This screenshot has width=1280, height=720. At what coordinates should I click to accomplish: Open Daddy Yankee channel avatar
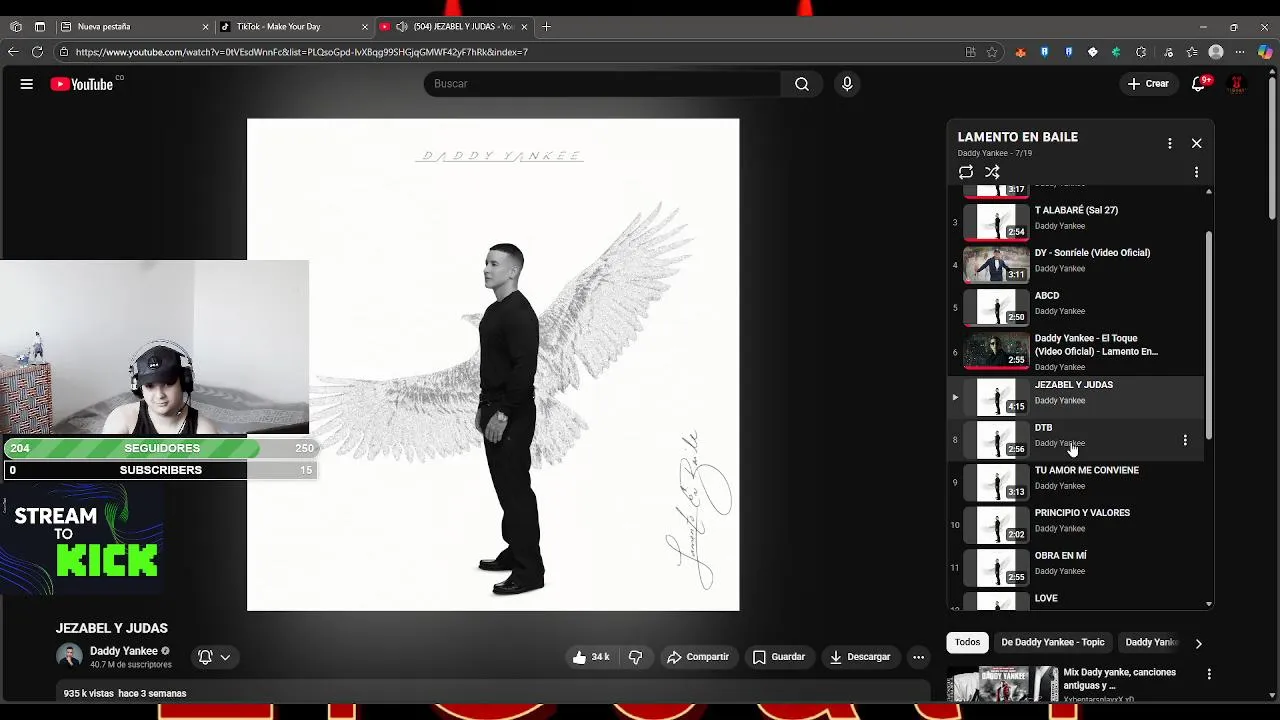[x=69, y=657]
